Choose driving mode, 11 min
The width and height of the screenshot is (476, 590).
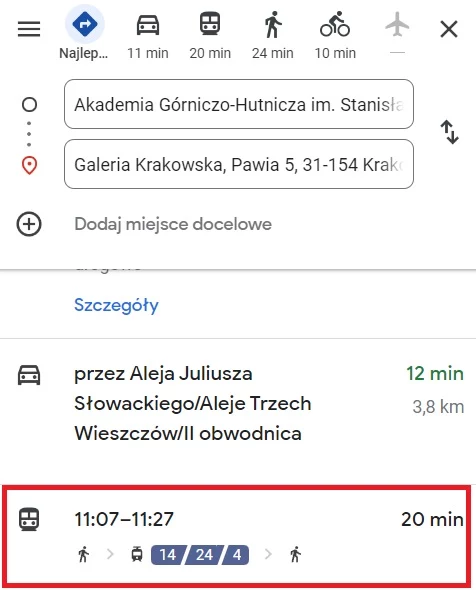[148, 36]
